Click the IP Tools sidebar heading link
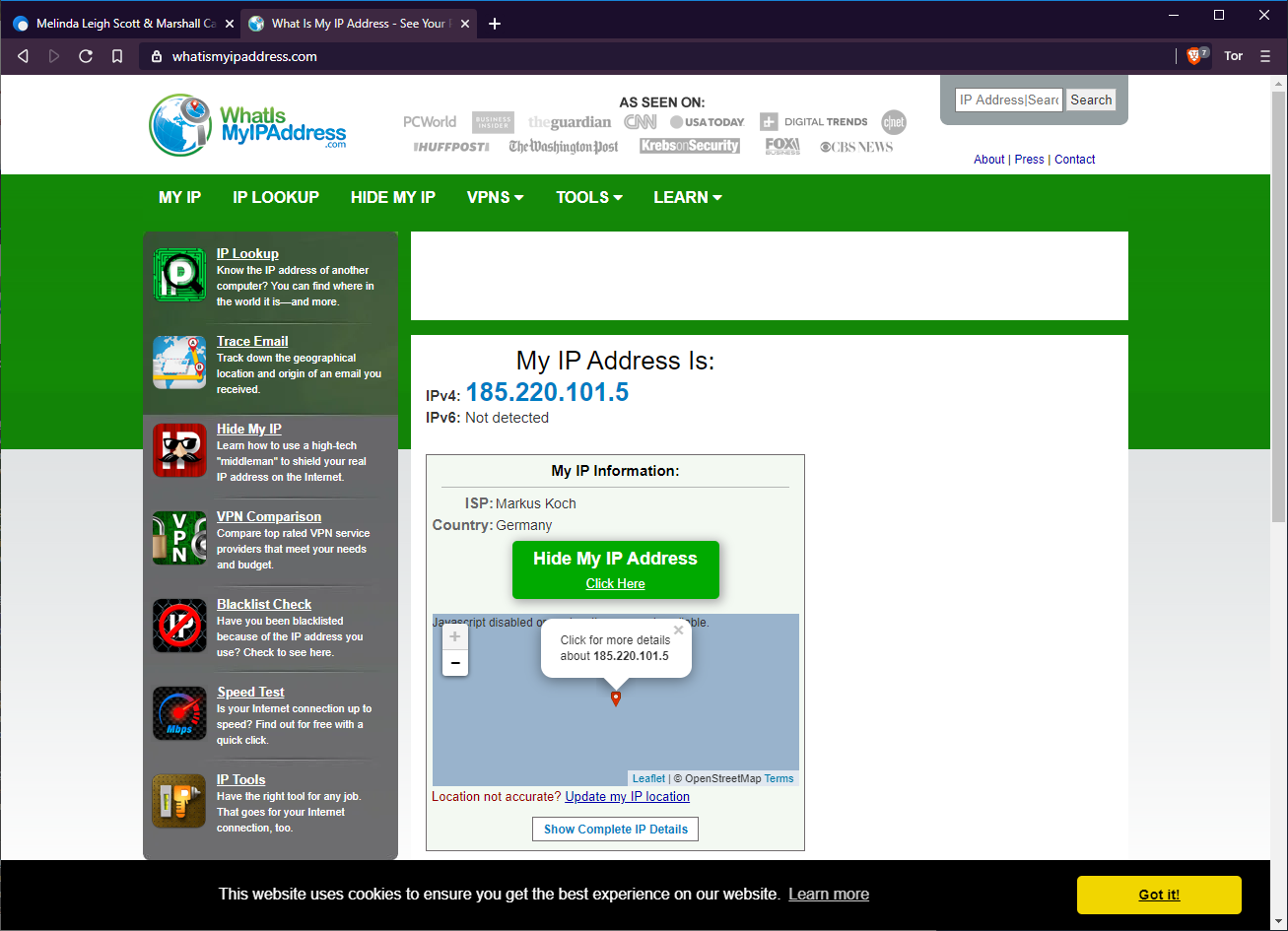This screenshot has height=931, width=1288. [241, 779]
